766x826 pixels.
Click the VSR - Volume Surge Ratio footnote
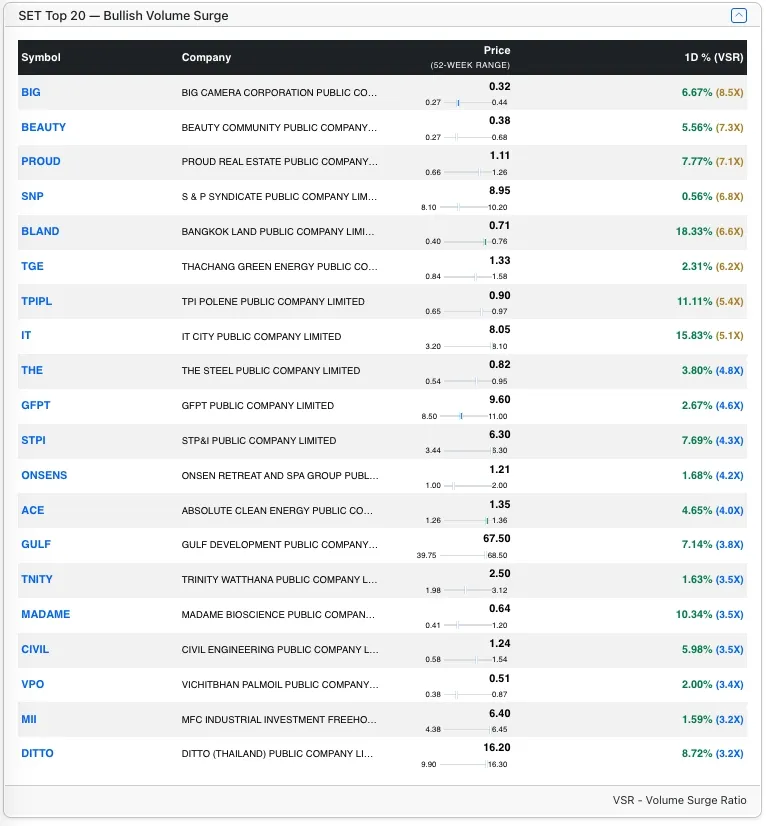click(679, 800)
